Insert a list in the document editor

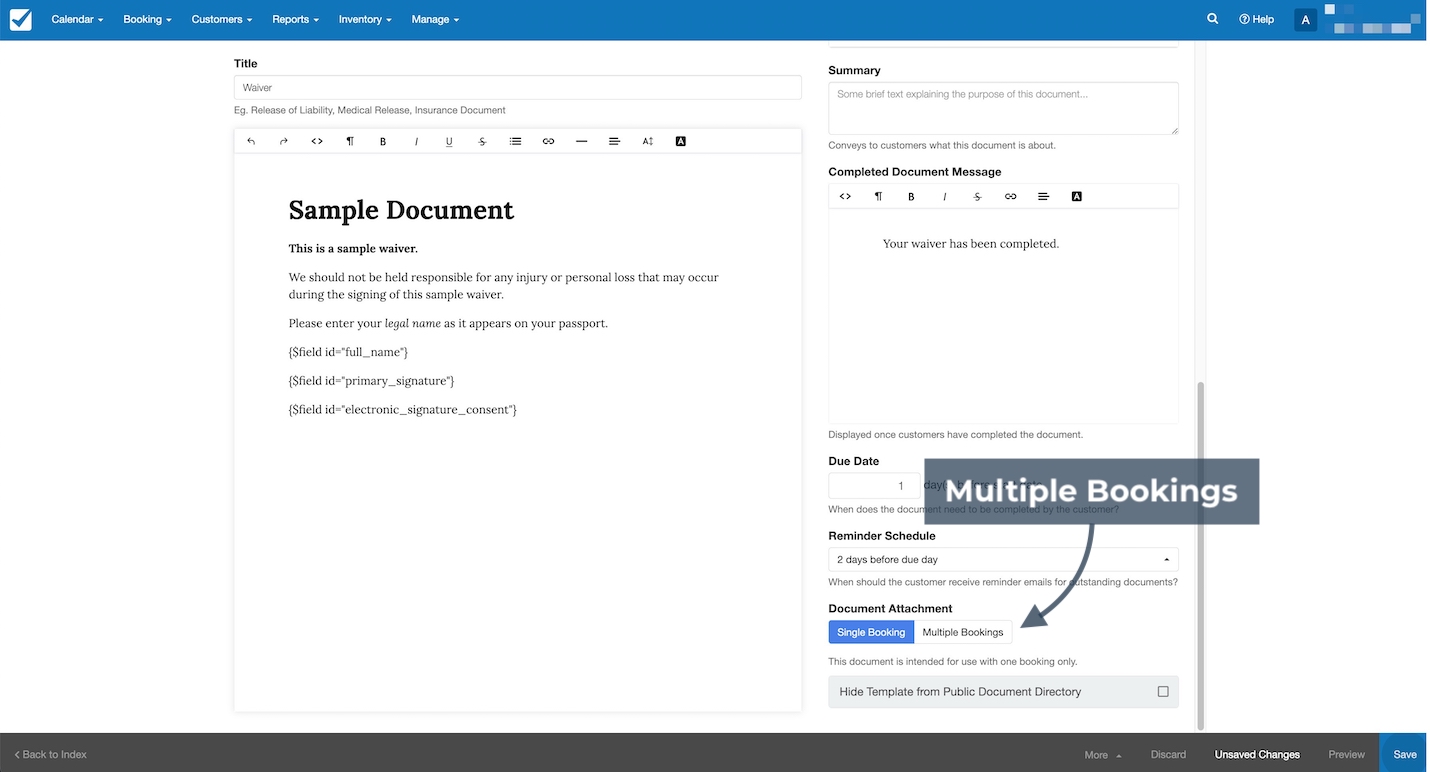pyautogui.click(x=515, y=141)
